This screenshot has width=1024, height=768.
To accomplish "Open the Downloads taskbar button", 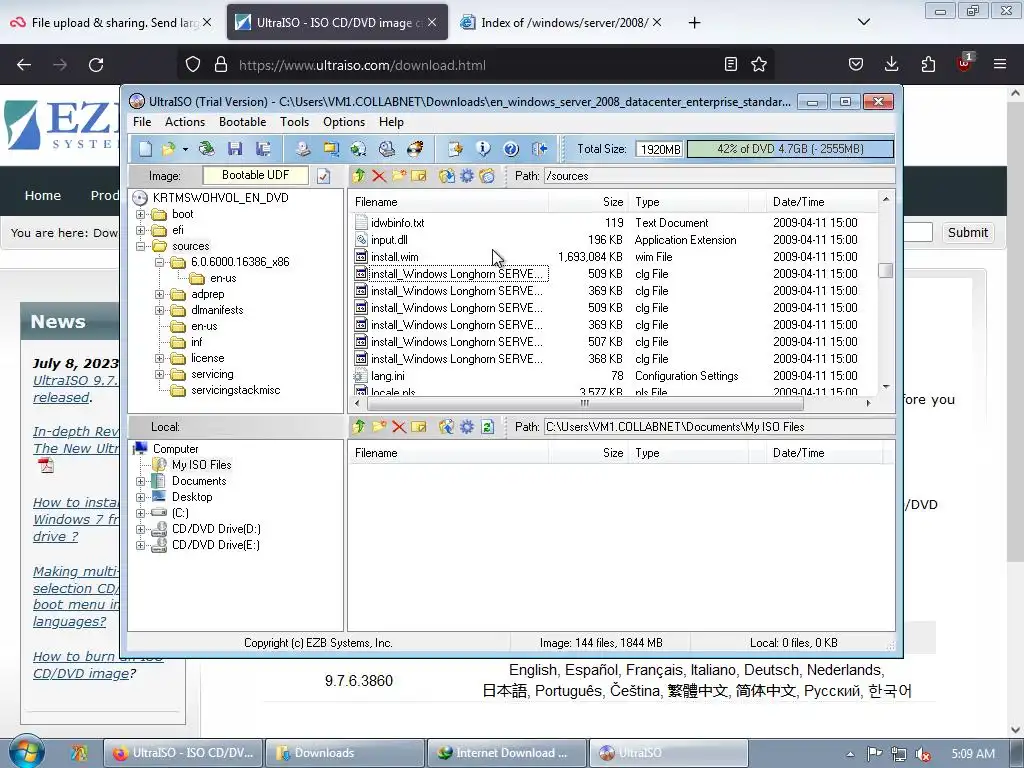I will [x=345, y=753].
